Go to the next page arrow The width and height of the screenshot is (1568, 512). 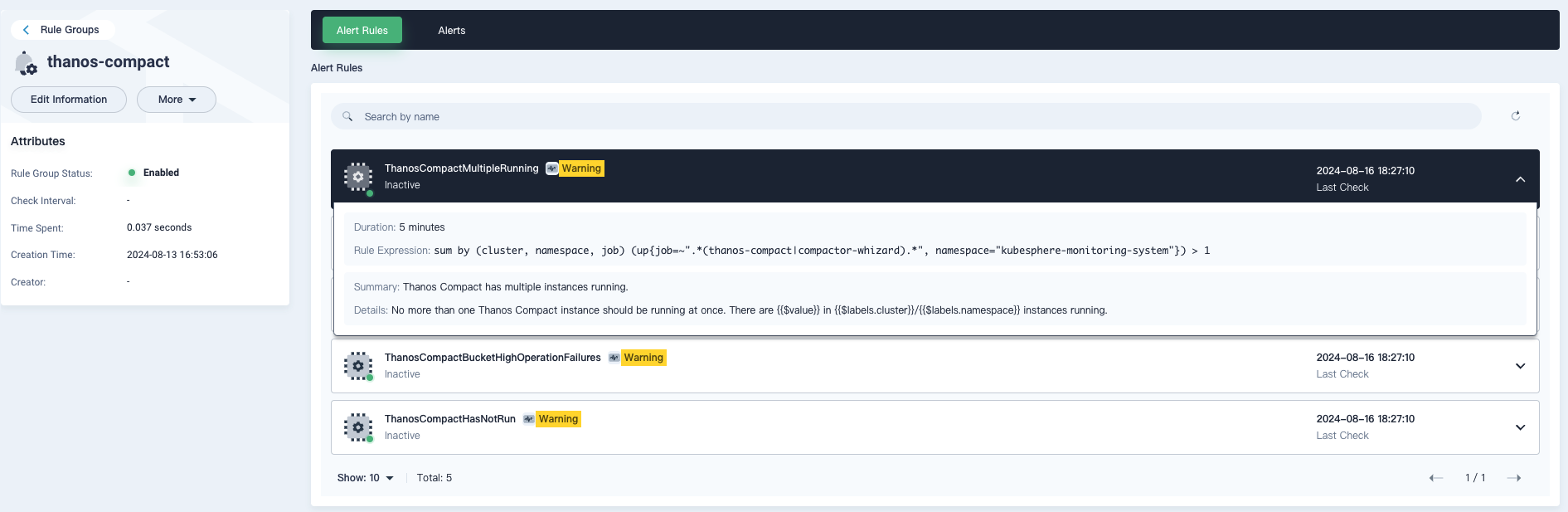point(1514,478)
